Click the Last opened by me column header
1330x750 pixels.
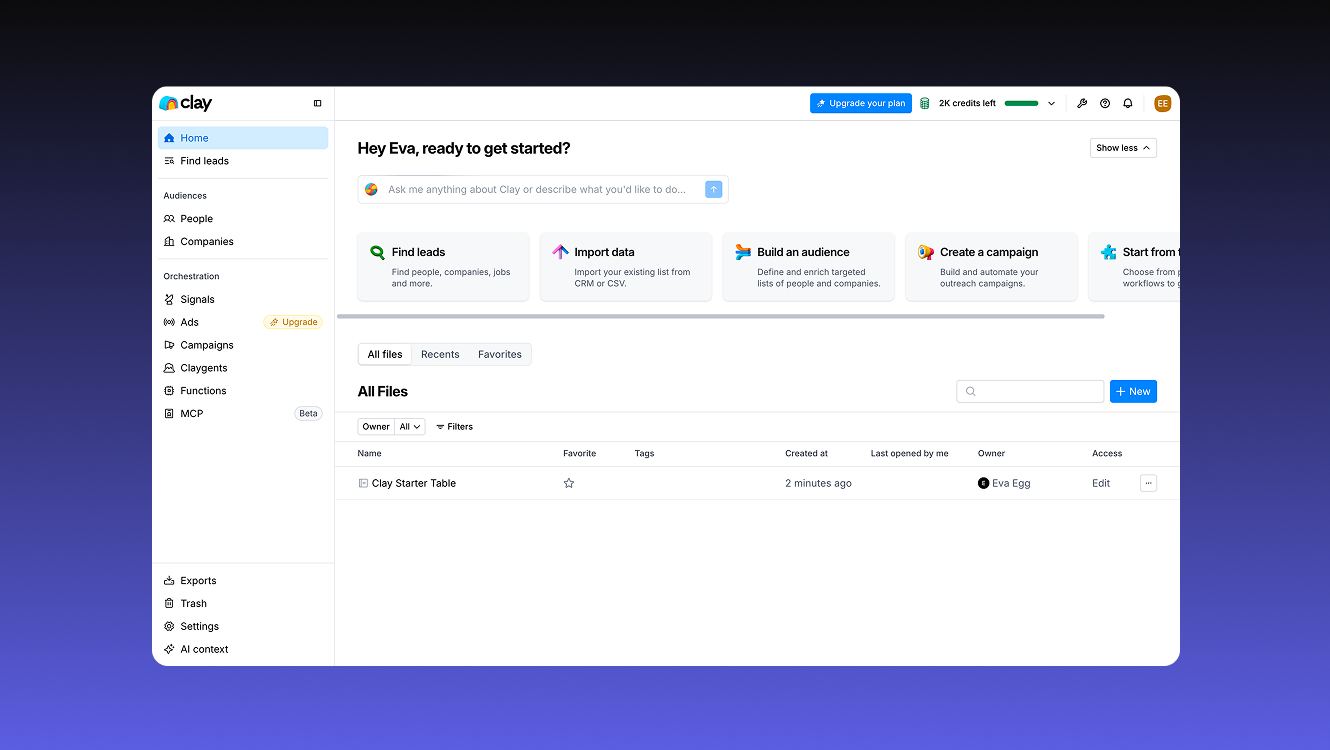pos(910,454)
